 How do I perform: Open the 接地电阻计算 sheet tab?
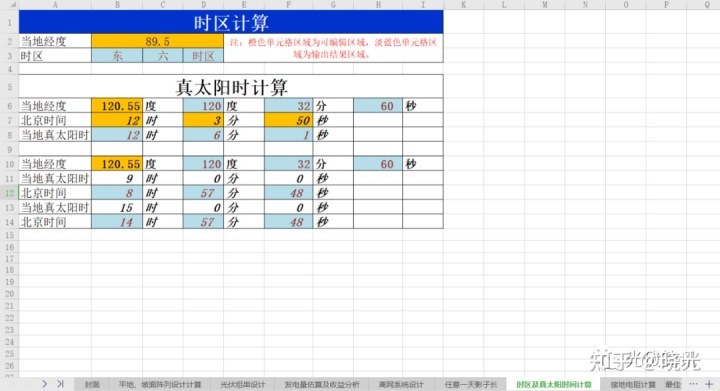point(633,384)
